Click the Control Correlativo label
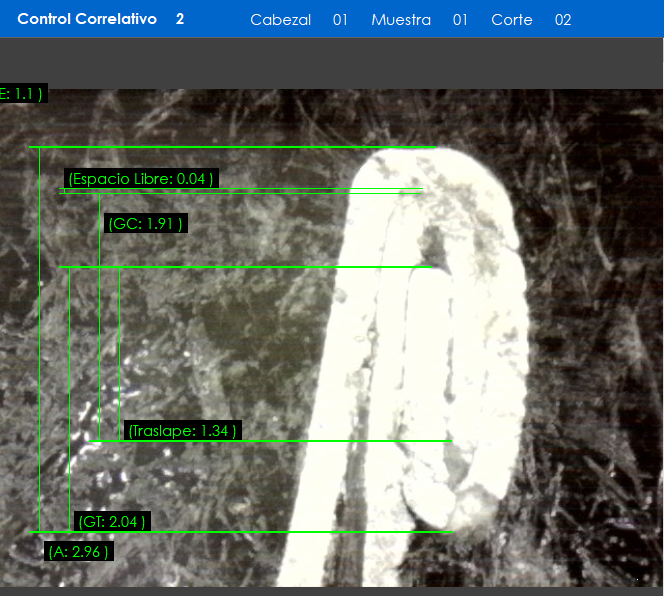664x596 pixels. (x=87, y=19)
